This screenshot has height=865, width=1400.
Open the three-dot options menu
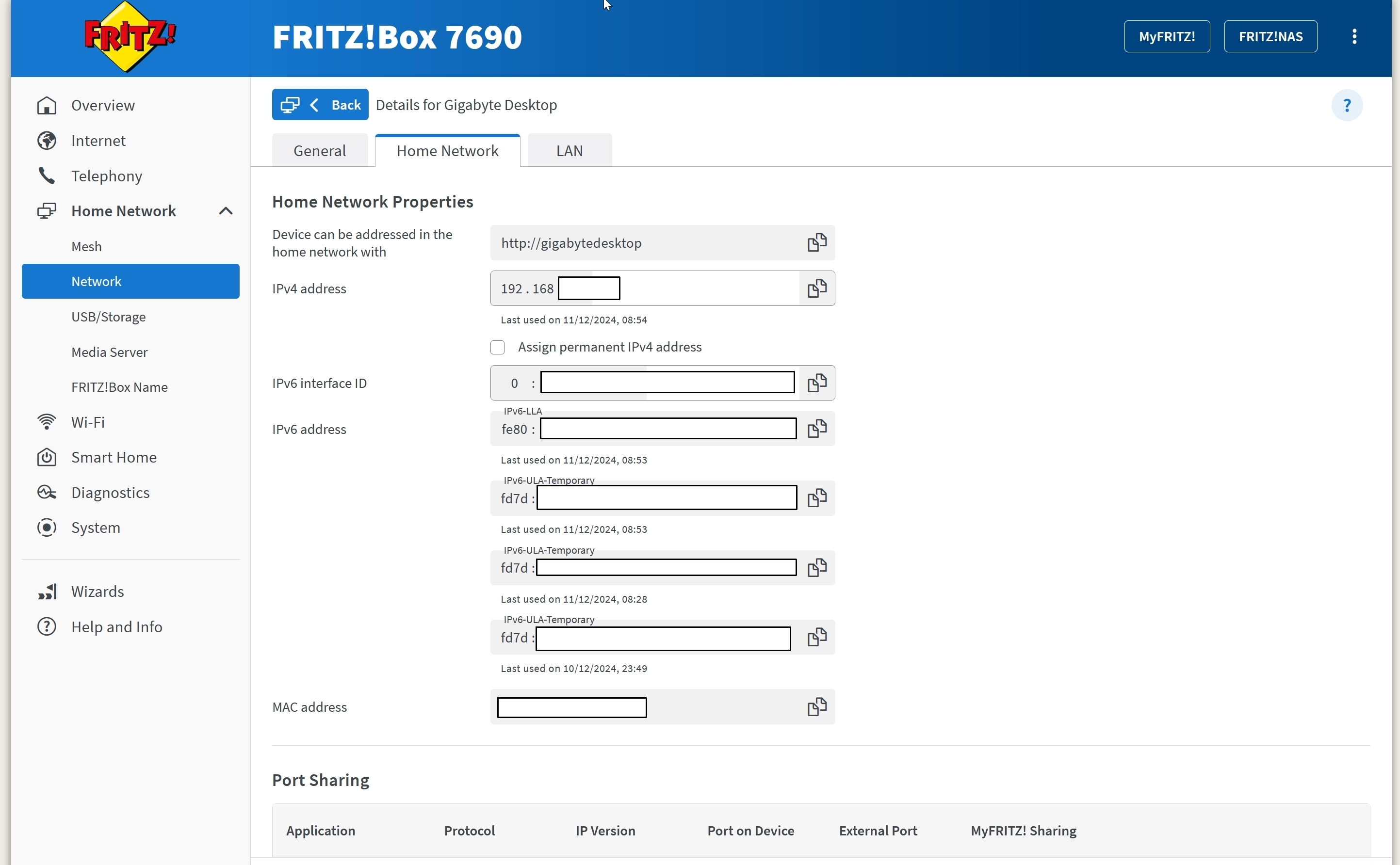[x=1354, y=37]
